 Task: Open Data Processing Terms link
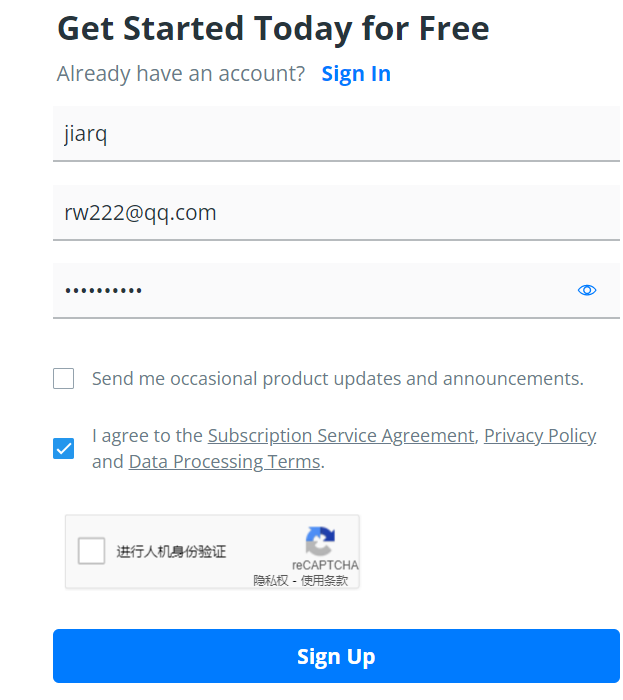(x=224, y=462)
